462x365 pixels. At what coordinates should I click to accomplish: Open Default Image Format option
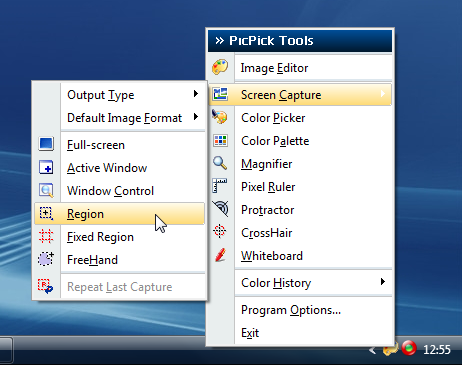pos(120,118)
